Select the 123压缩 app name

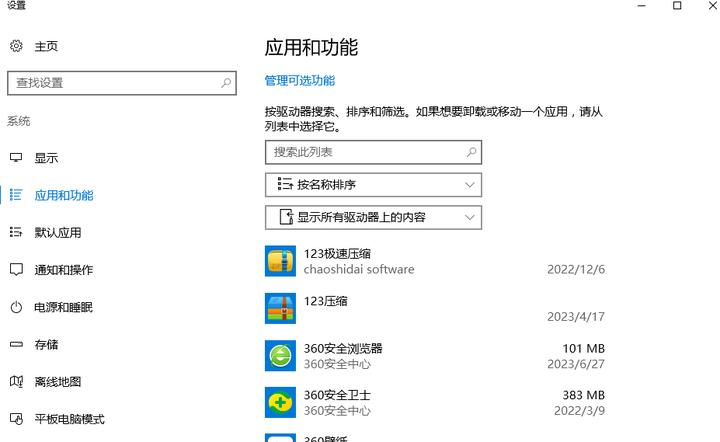coord(326,301)
